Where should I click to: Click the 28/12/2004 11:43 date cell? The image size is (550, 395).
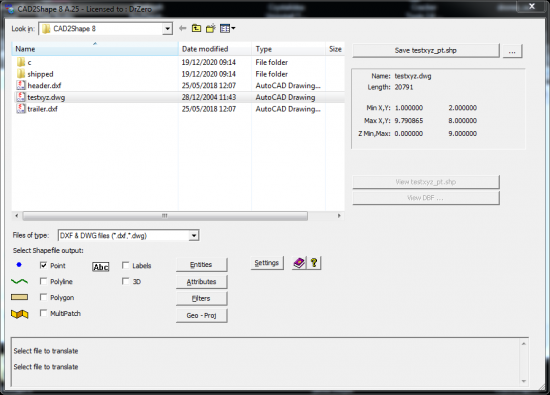click(x=209, y=97)
